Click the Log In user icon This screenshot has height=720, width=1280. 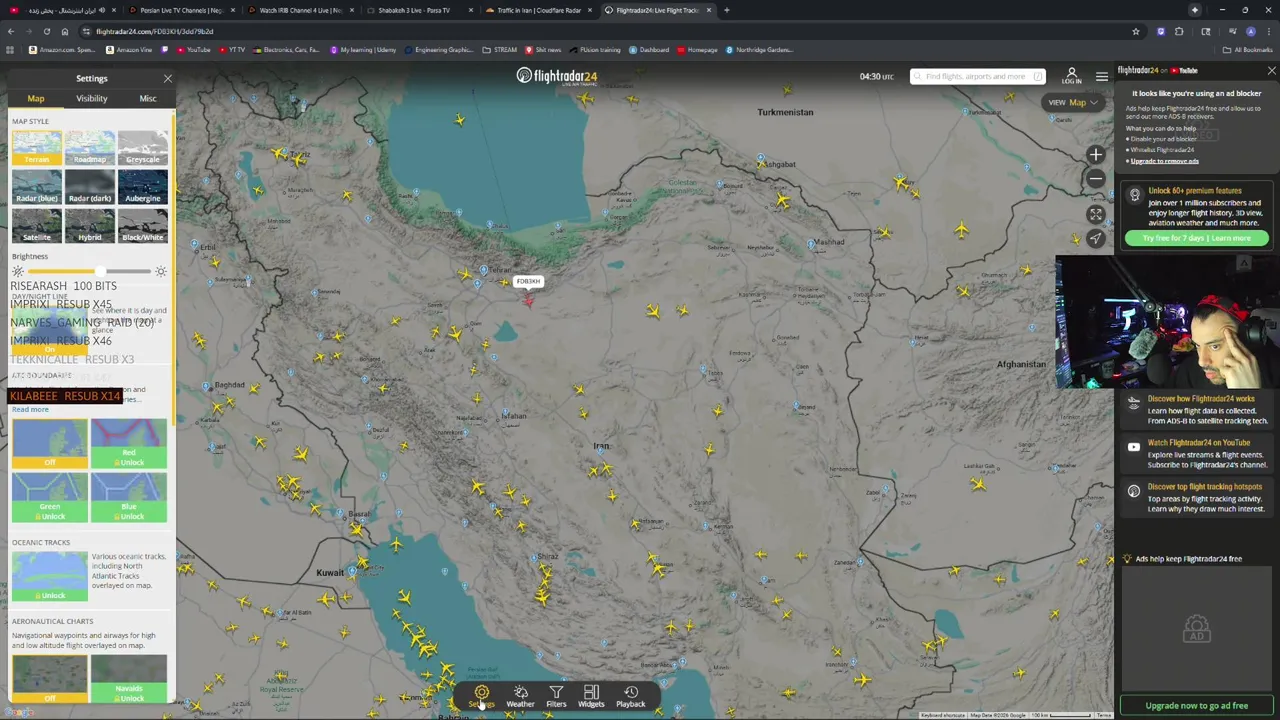coord(1071,76)
